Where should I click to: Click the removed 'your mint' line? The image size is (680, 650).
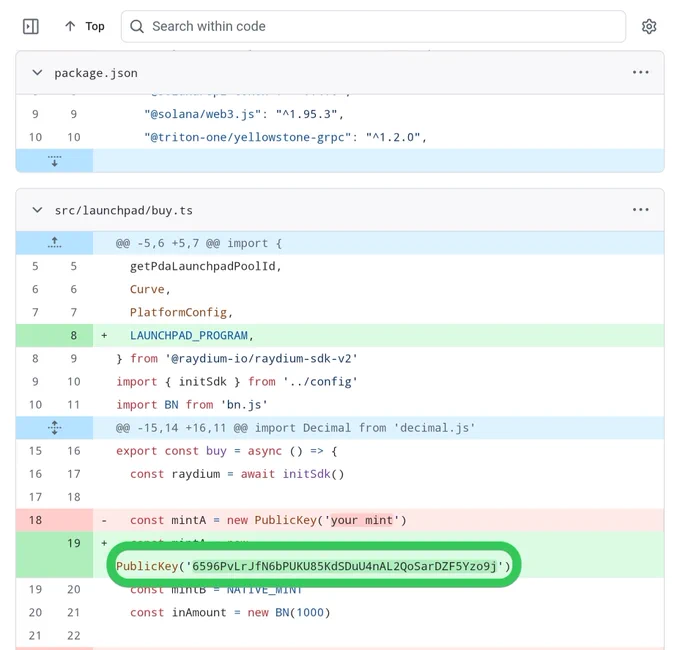tap(340, 520)
